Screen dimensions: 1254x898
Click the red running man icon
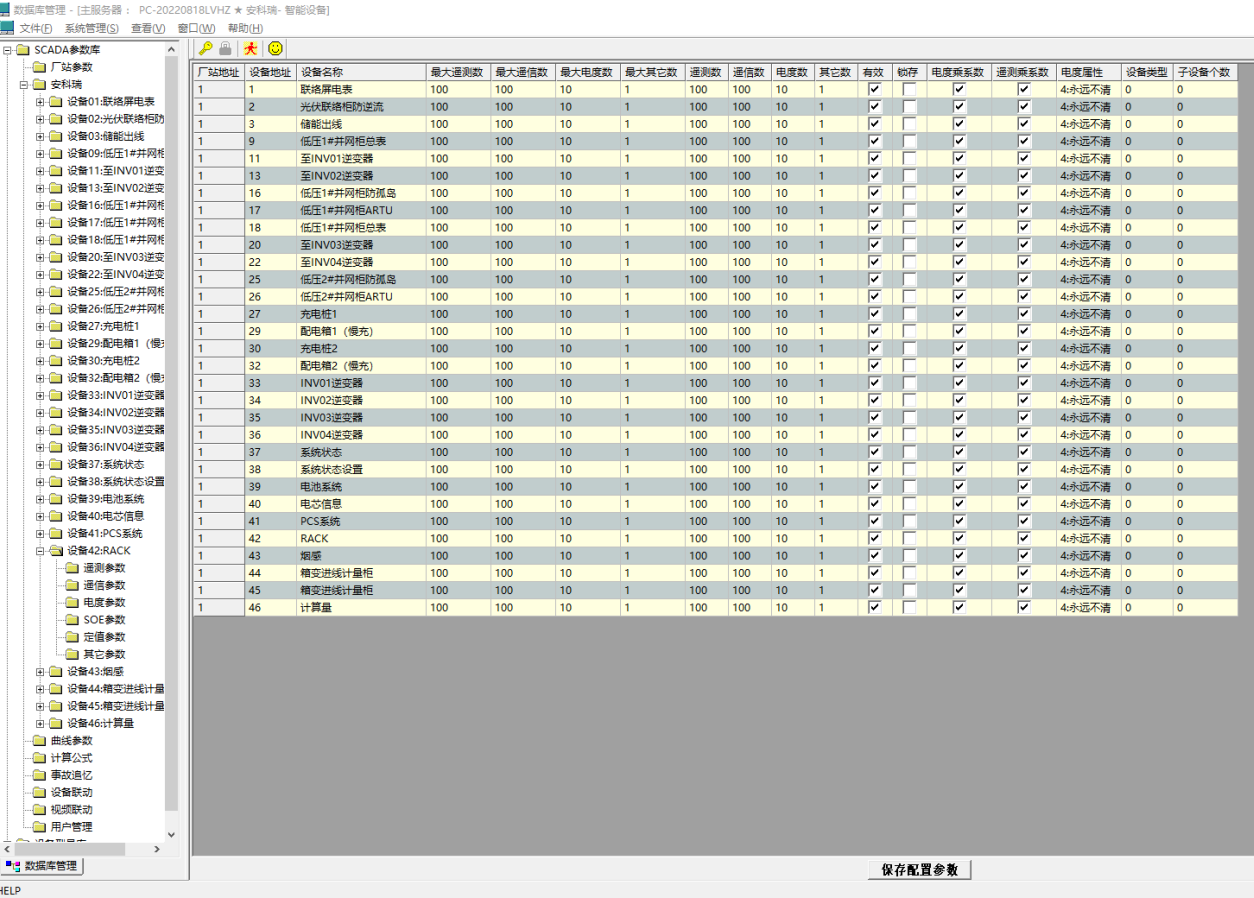click(252, 48)
